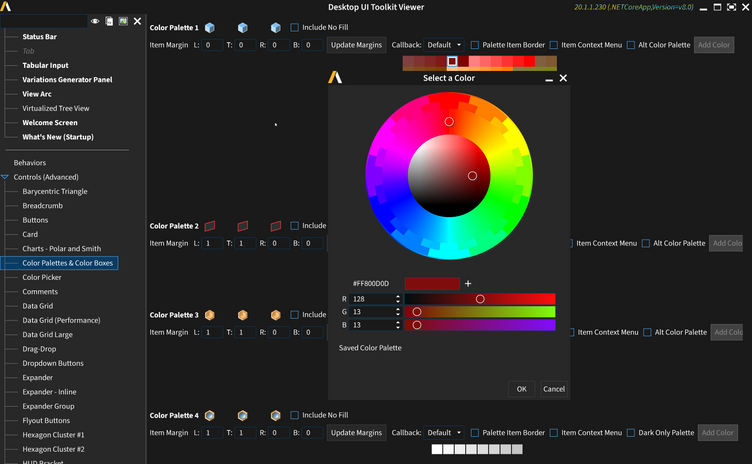The height and width of the screenshot is (464, 752).
Task: Click the sidebar search input field
Action: click(44, 21)
